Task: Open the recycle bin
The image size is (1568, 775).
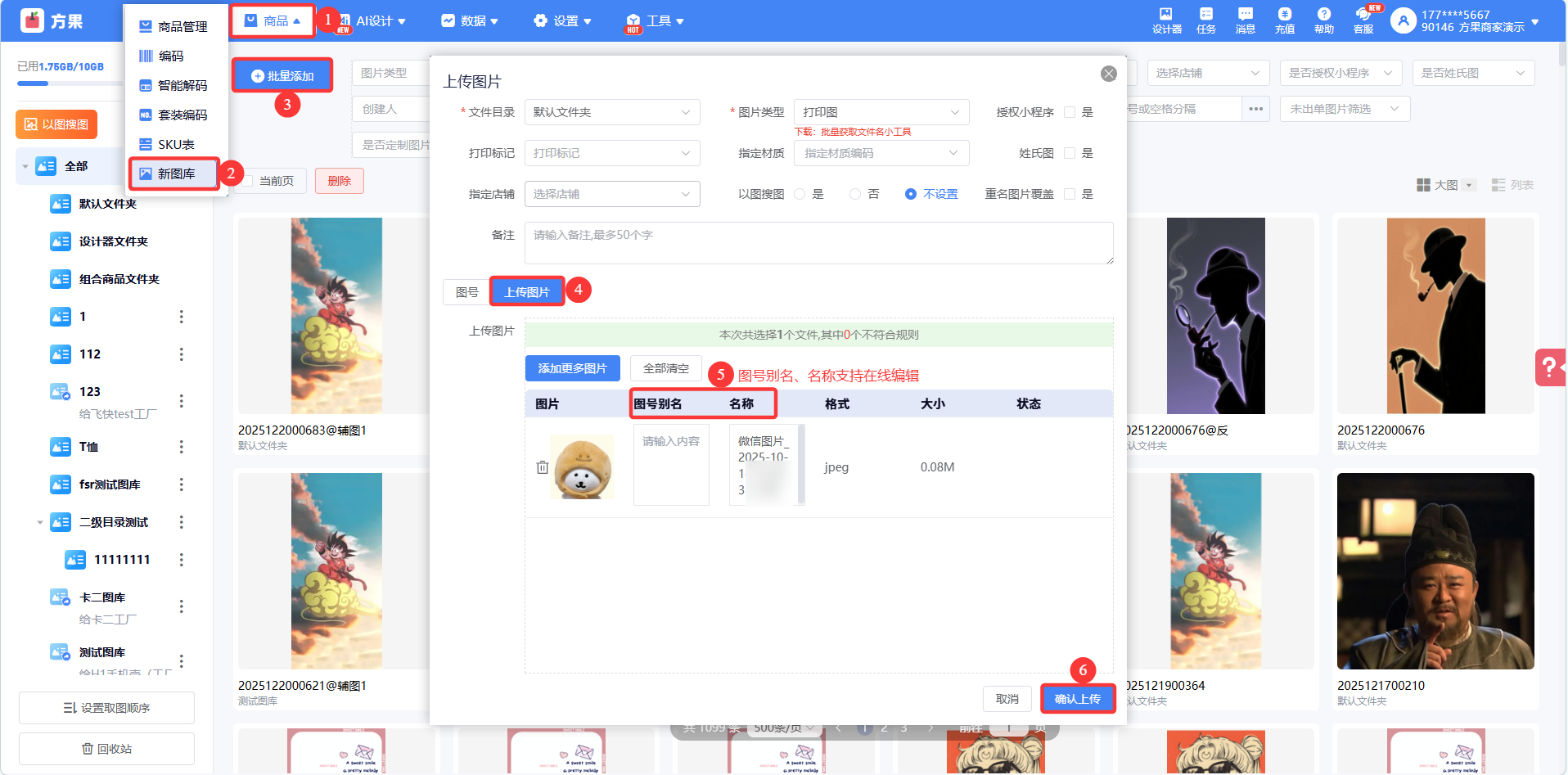Action: point(107,749)
